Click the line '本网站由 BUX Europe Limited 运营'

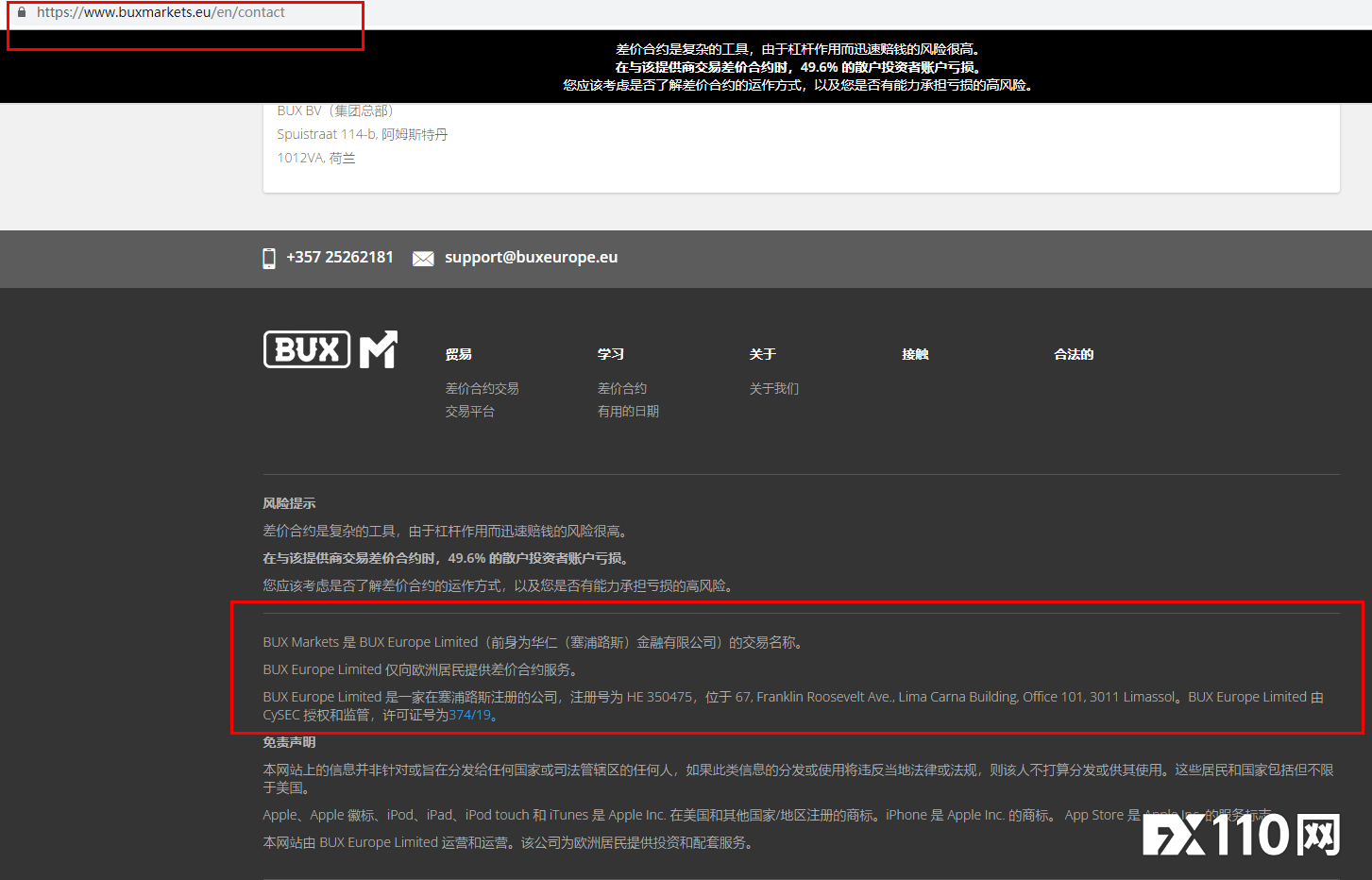point(508,842)
